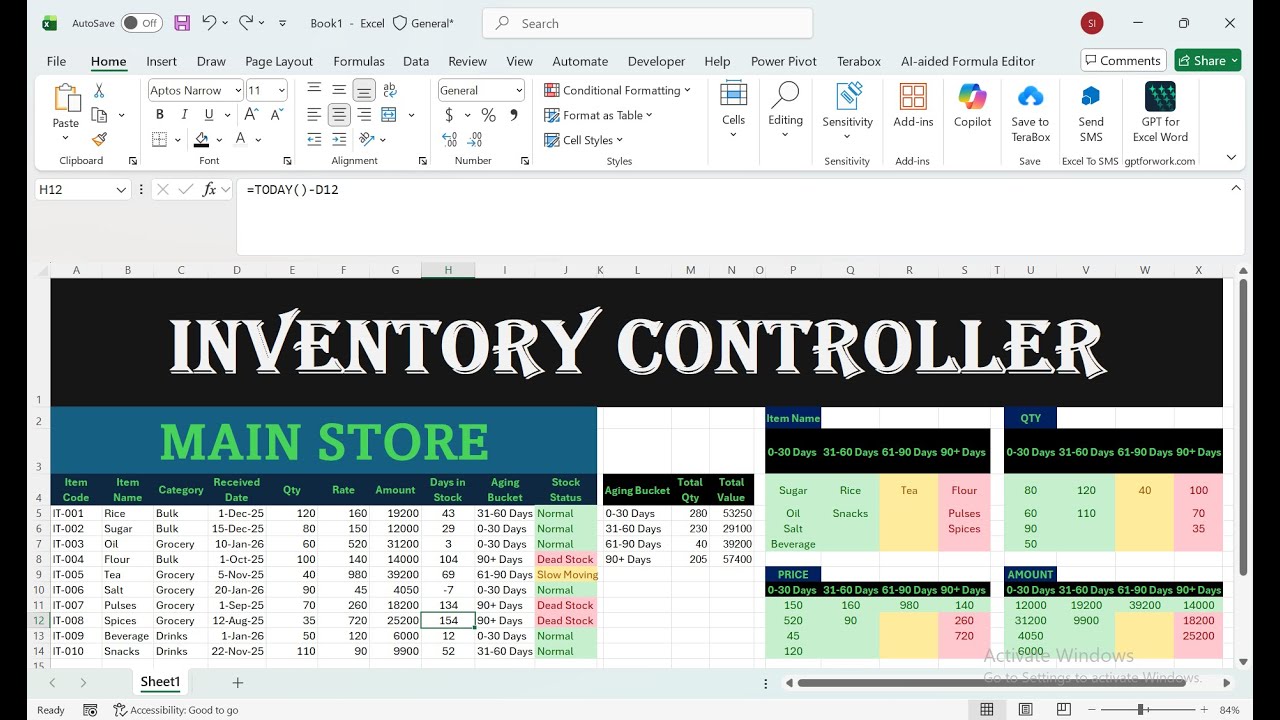Toggle the AutoSave switch
This screenshot has height=720, width=1280.
tap(142, 23)
